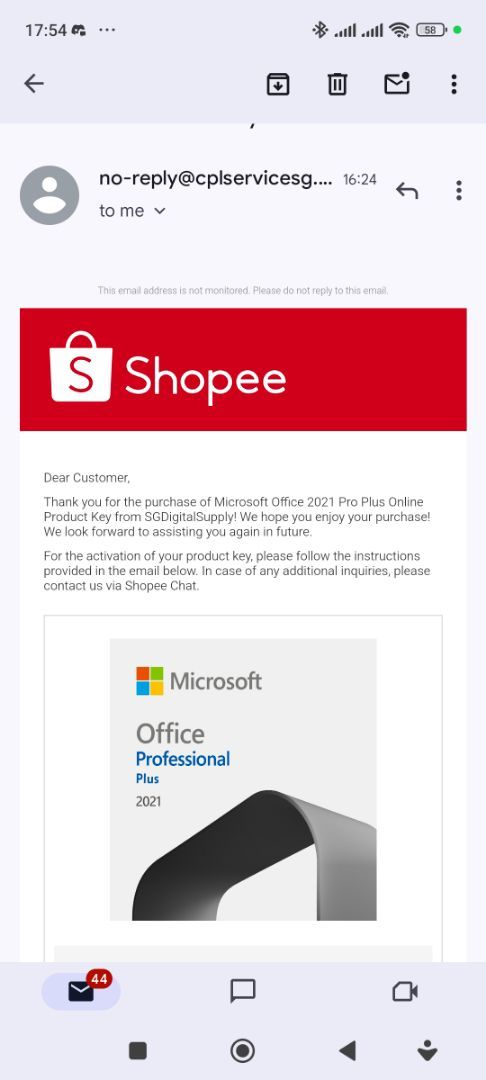Switch to Mail tab with 44 badge
The height and width of the screenshot is (1080, 486).
81,991
